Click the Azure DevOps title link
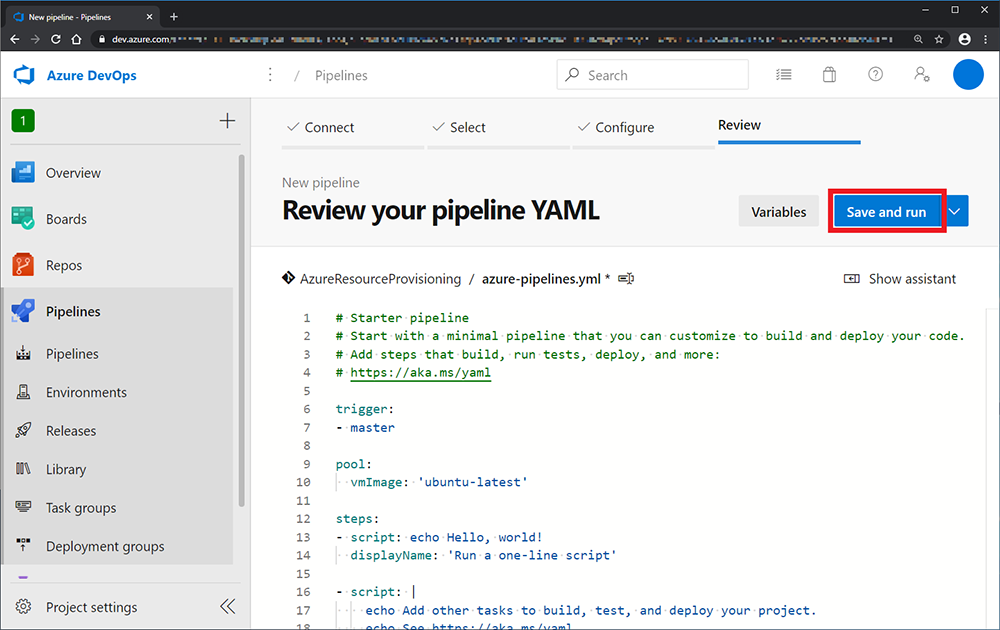This screenshot has width=1000, height=630. [92, 75]
